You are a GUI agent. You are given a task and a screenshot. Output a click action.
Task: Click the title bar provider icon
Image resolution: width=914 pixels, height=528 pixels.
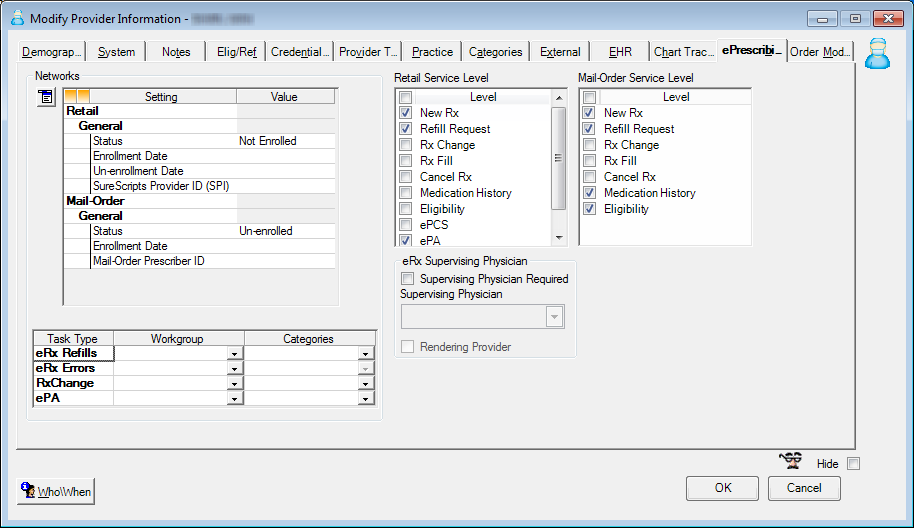pos(17,18)
